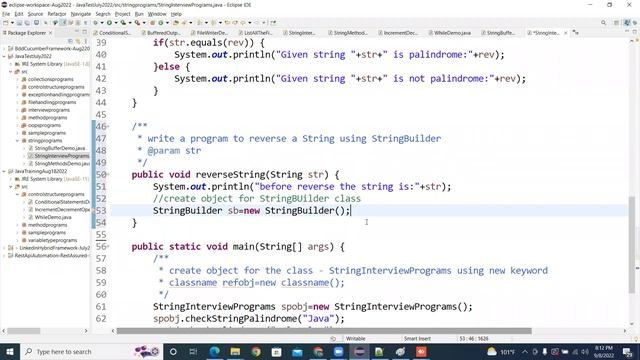Switch to the Debug perspective icon
The width and height of the screenshot is (640, 360).
[x=635, y=23]
